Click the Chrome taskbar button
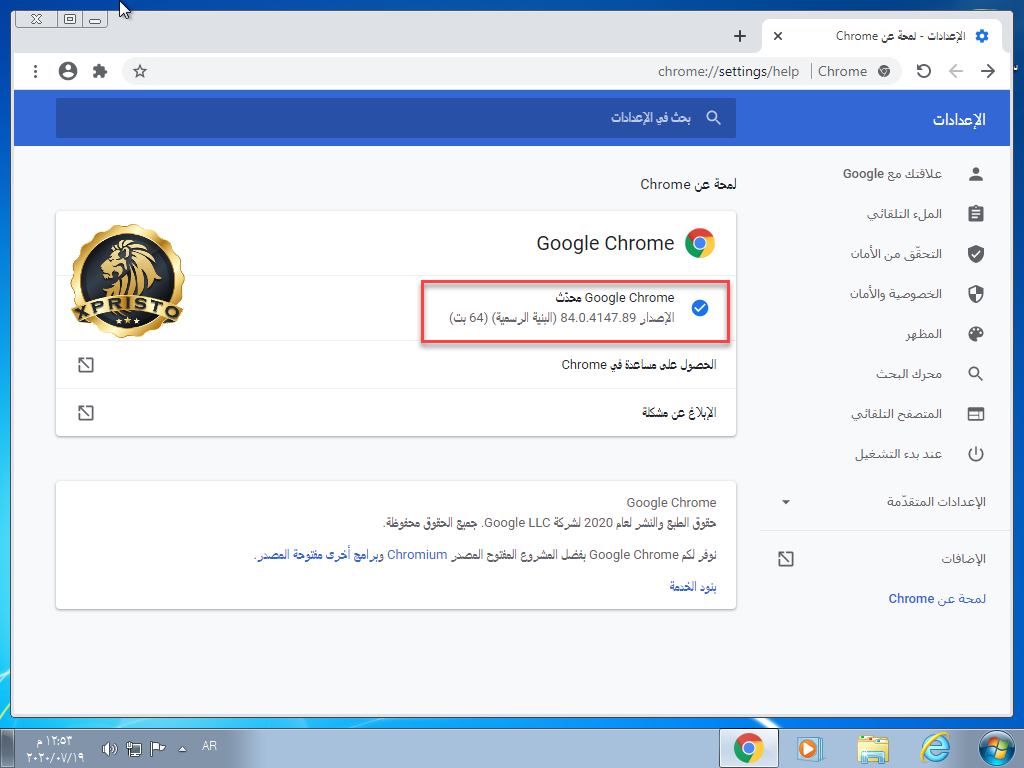The height and width of the screenshot is (768, 1024). [748, 748]
